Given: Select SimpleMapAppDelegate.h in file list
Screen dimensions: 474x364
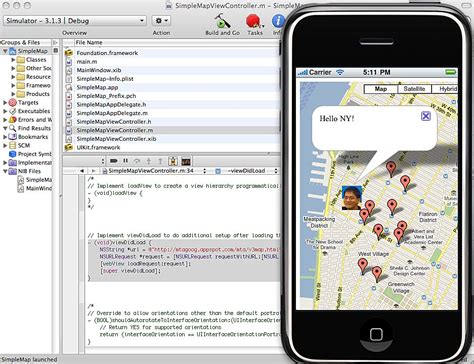Looking at the screenshot, I should click(x=171, y=105).
